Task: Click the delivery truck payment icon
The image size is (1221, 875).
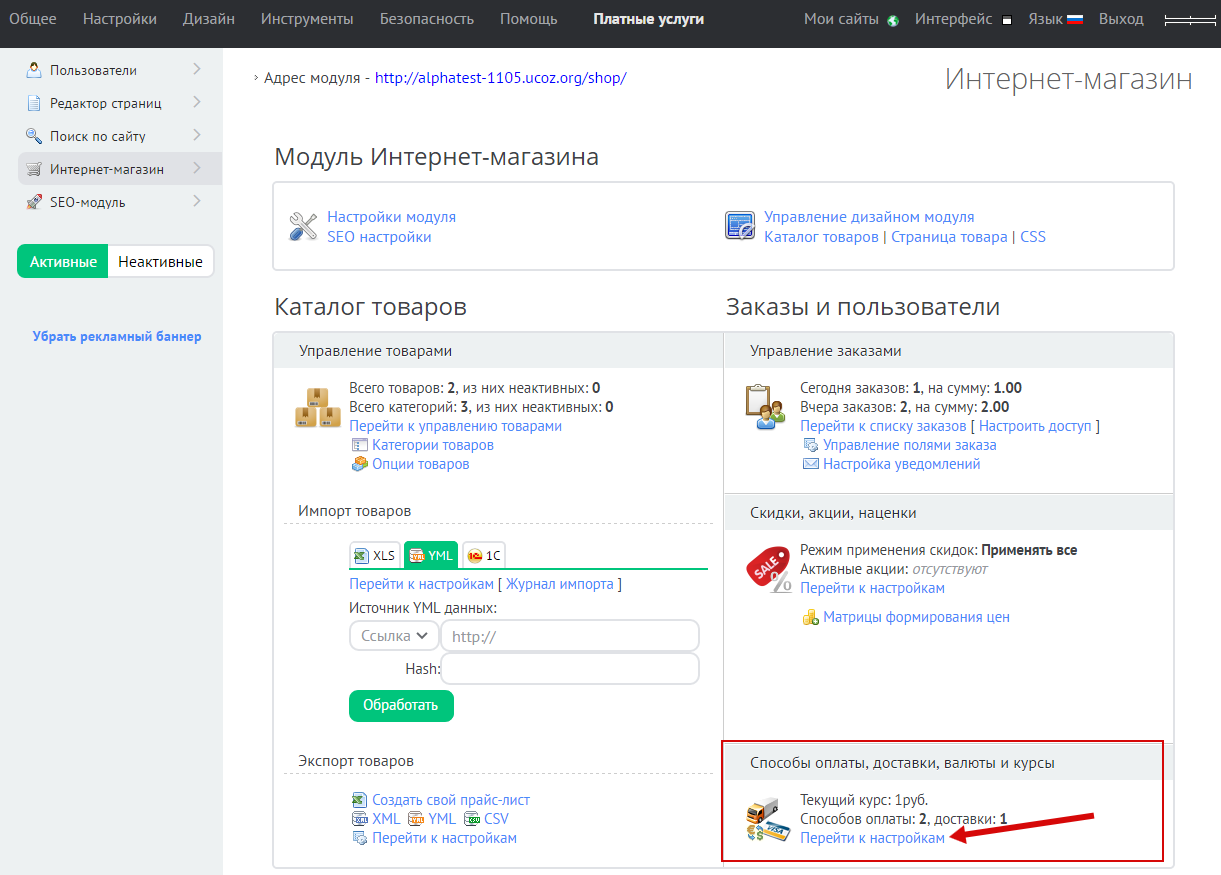Action: click(x=768, y=819)
